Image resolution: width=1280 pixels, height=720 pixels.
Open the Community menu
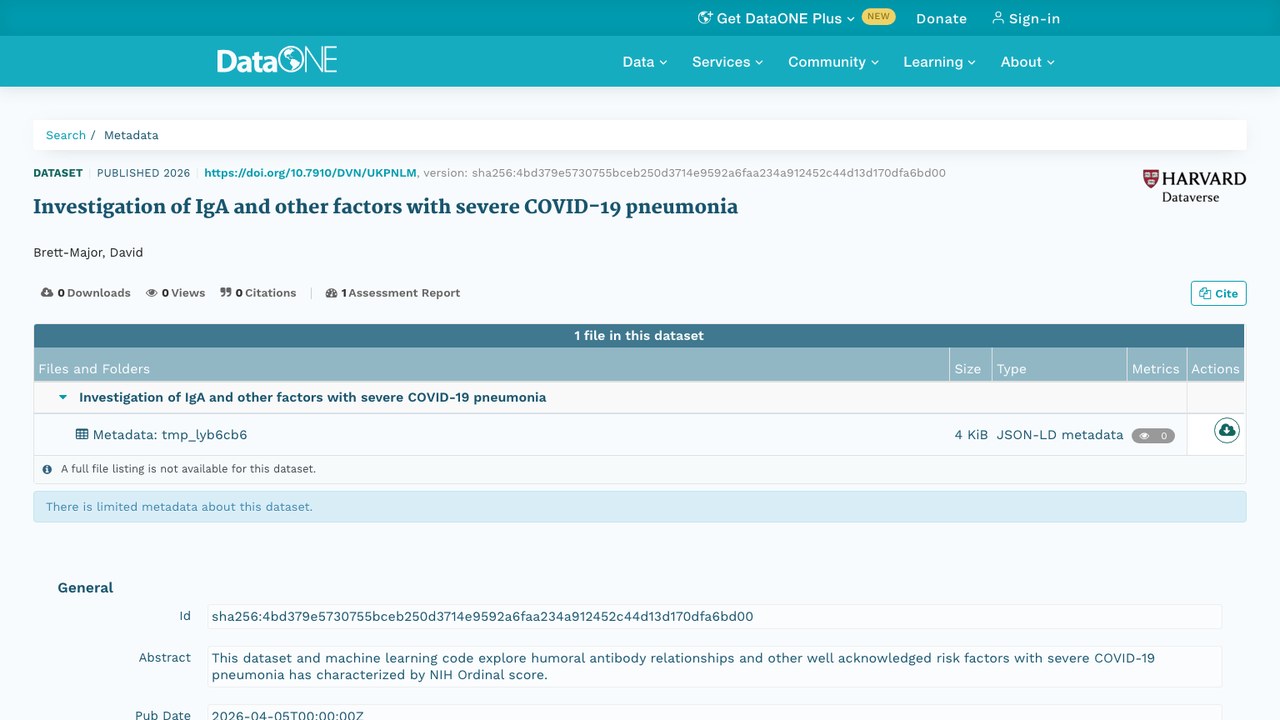click(834, 62)
